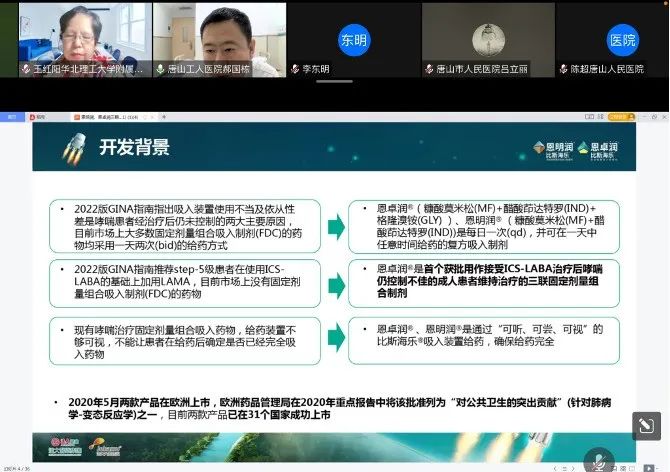Click the rocket icon beside 开发背景 title
Screen dimensions: 670x472
click(71, 148)
